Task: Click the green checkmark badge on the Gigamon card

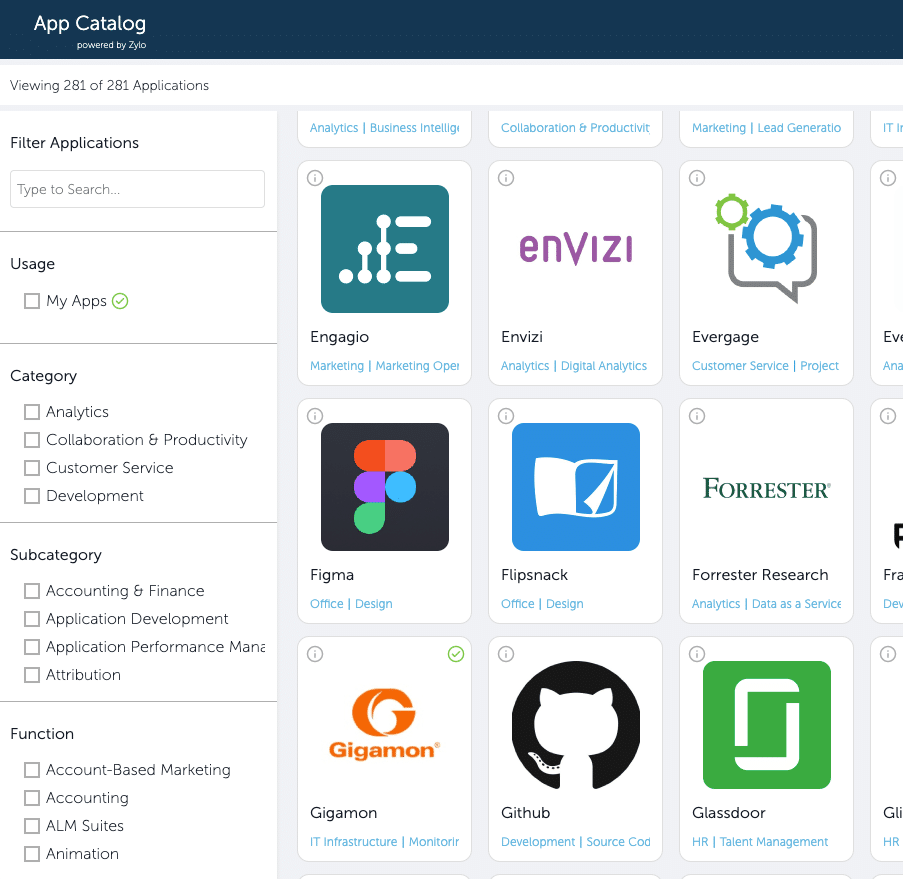Action: [456, 654]
